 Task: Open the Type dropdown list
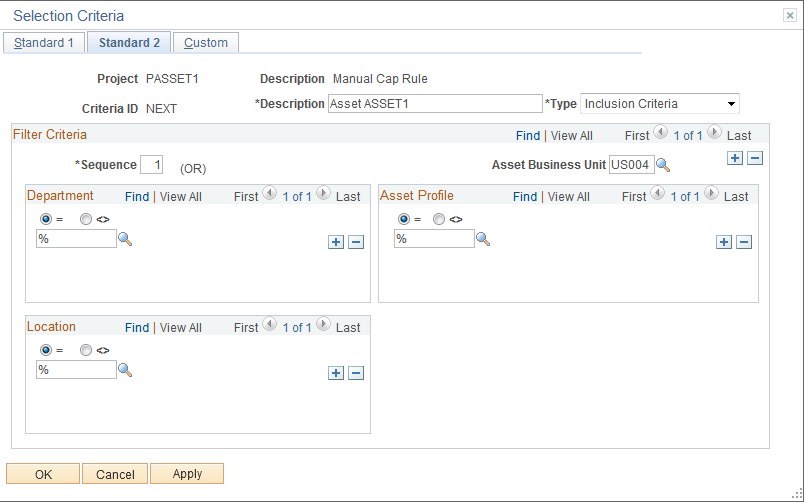659,104
